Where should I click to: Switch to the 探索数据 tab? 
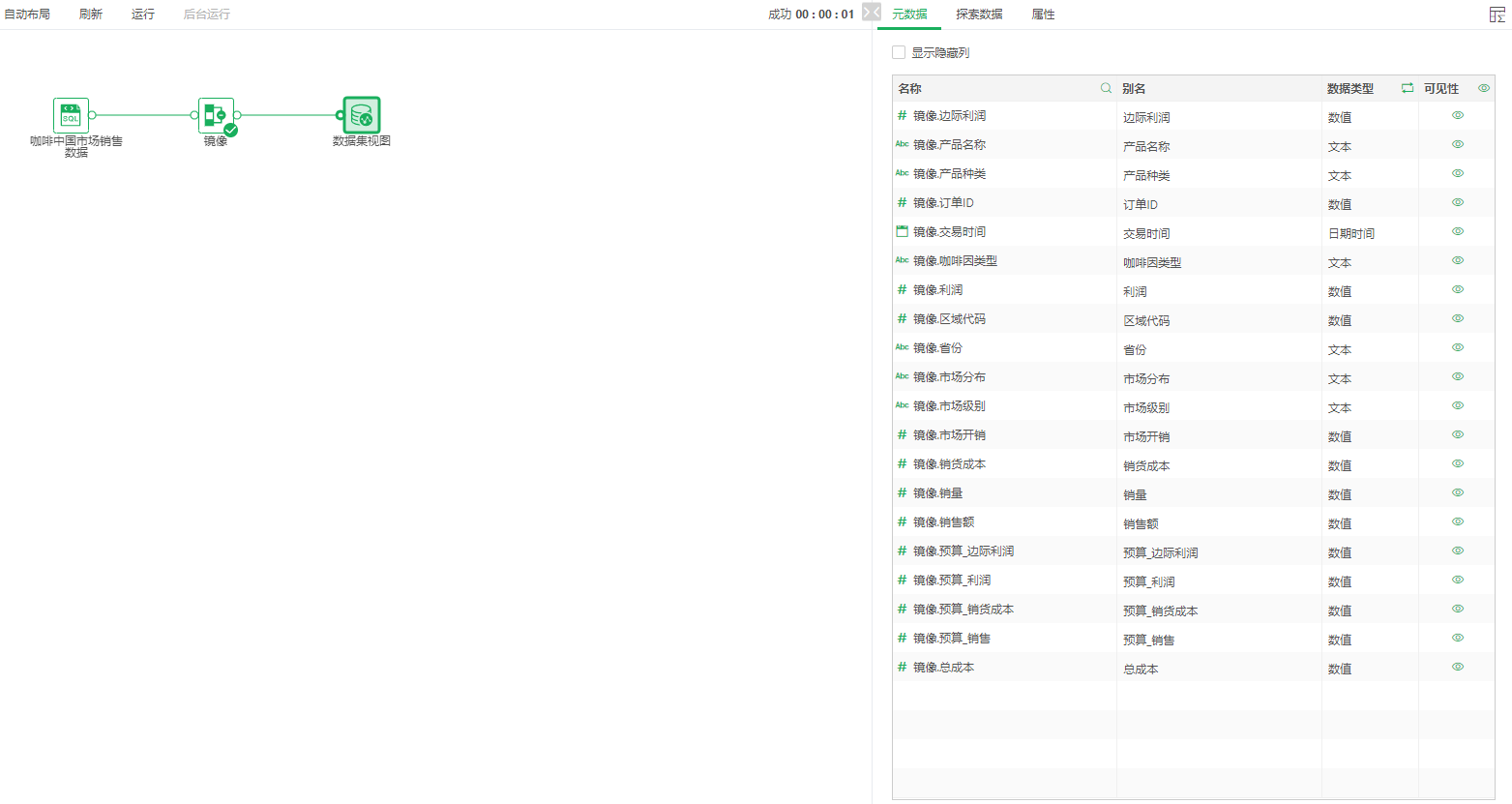pyautogui.click(x=979, y=15)
